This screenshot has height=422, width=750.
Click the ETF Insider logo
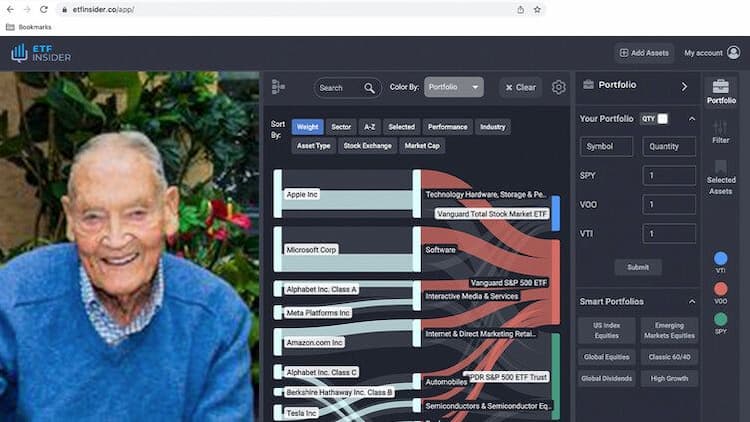point(41,53)
